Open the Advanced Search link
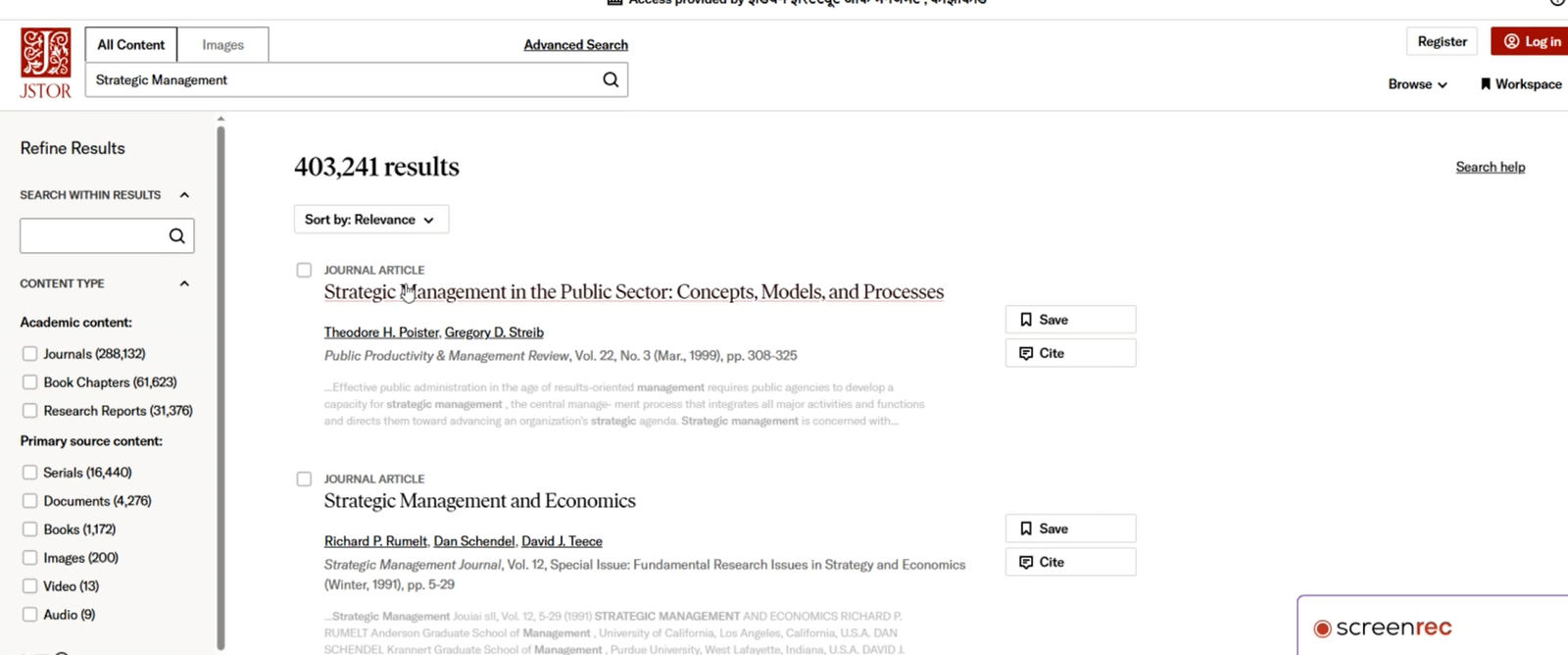 [575, 45]
